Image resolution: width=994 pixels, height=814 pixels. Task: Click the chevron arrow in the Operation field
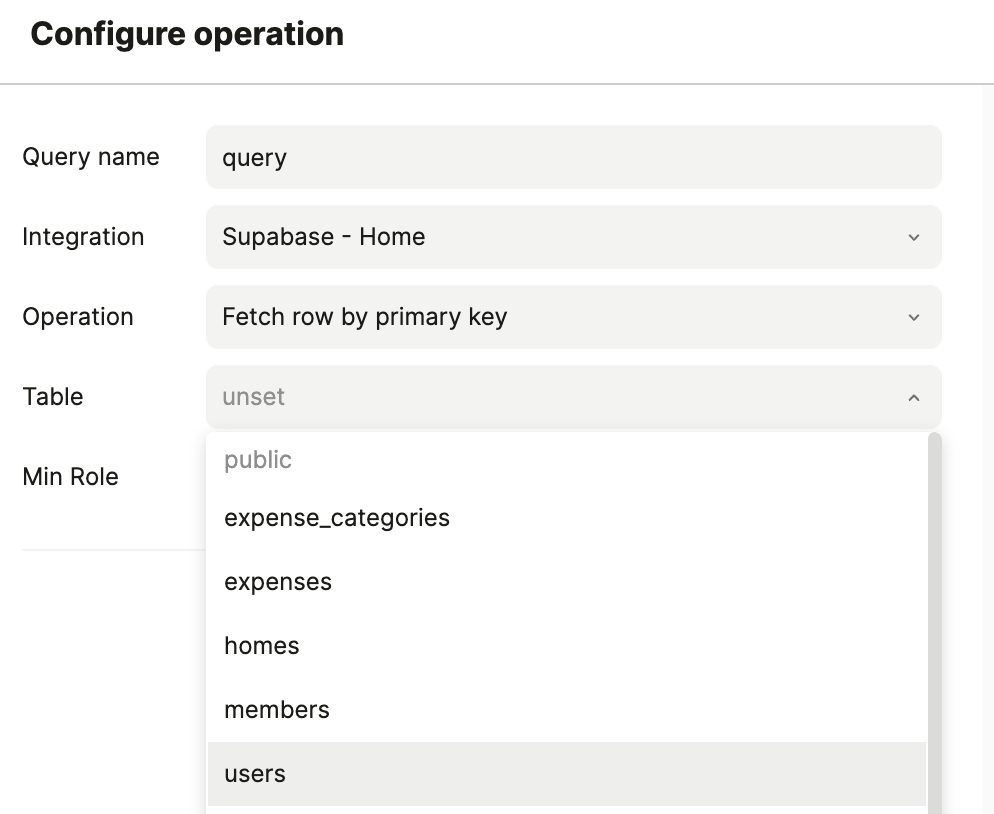coord(913,317)
